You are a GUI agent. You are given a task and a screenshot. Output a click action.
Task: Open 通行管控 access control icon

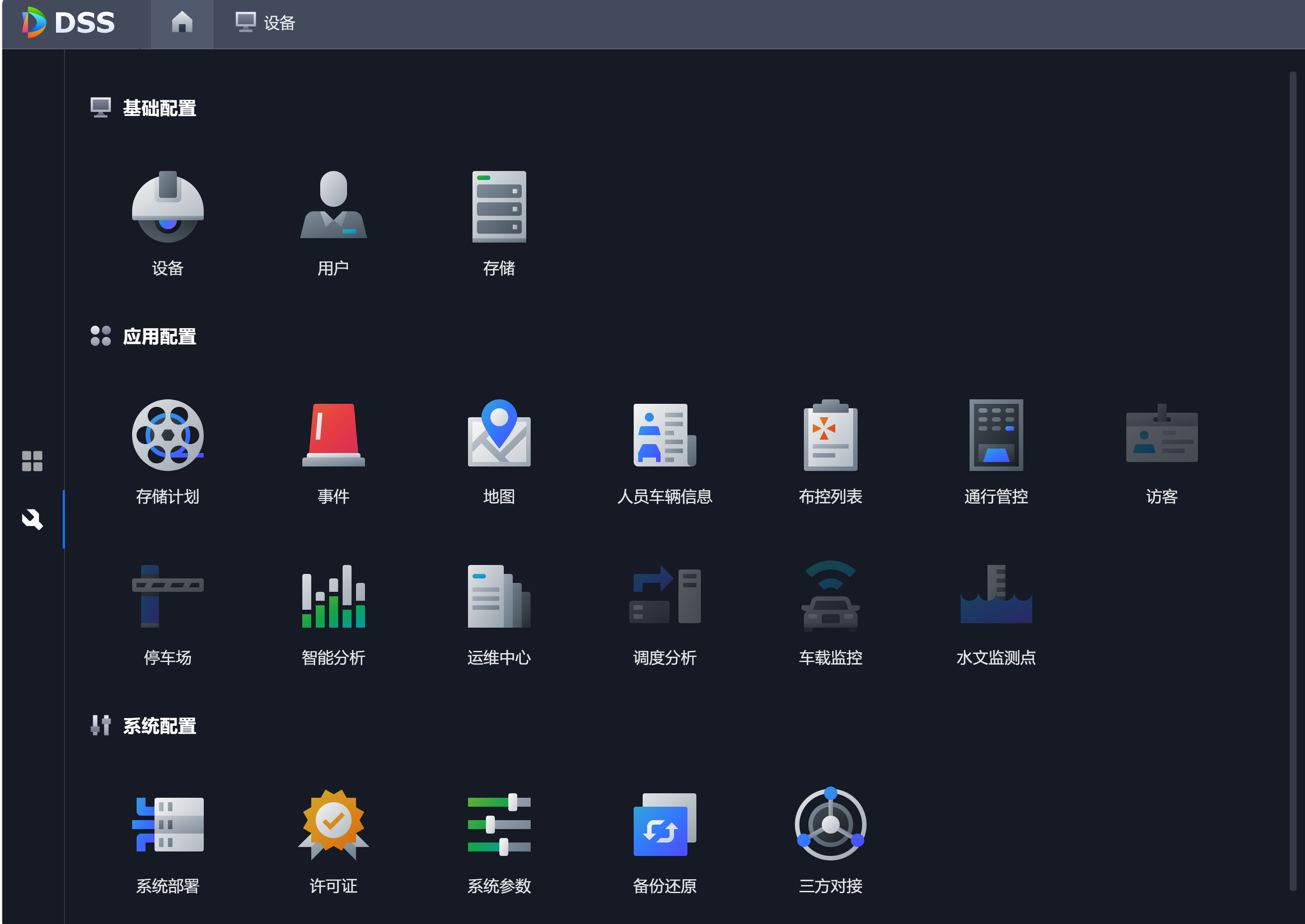tap(996, 435)
